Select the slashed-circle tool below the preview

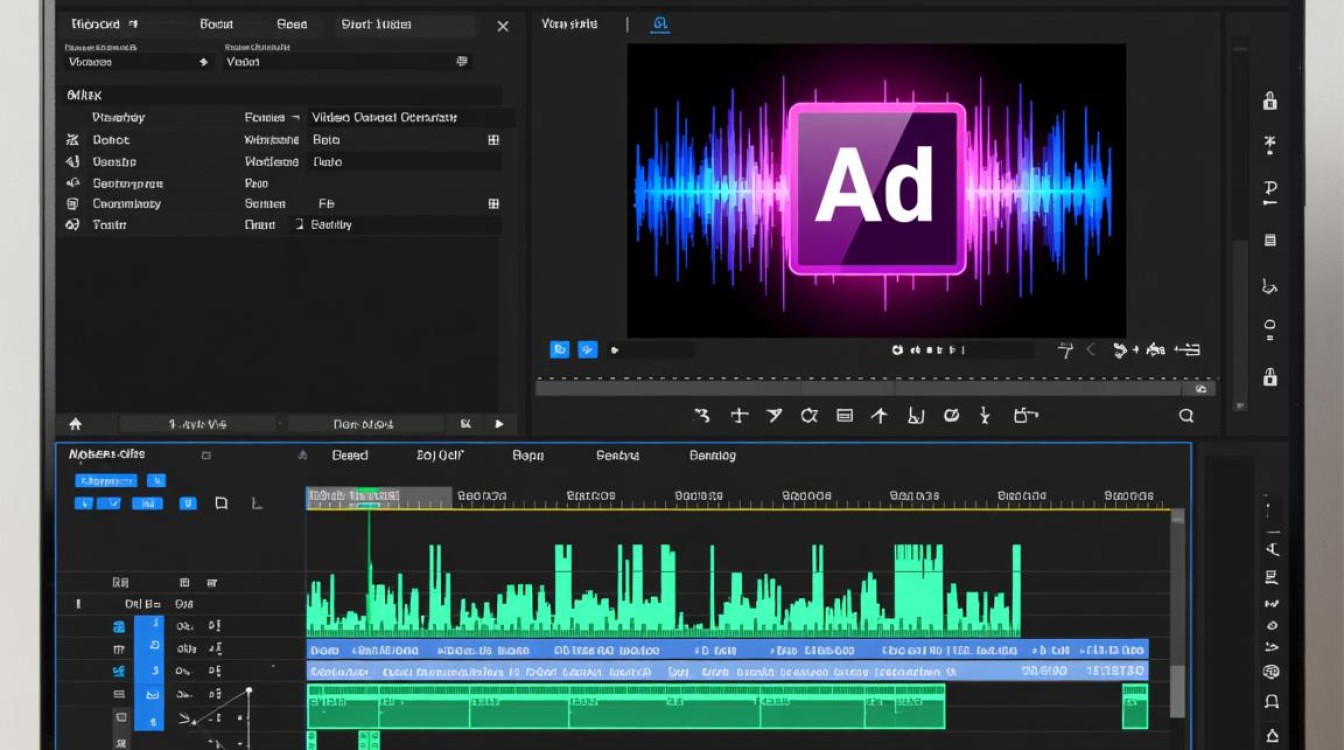[x=952, y=415]
